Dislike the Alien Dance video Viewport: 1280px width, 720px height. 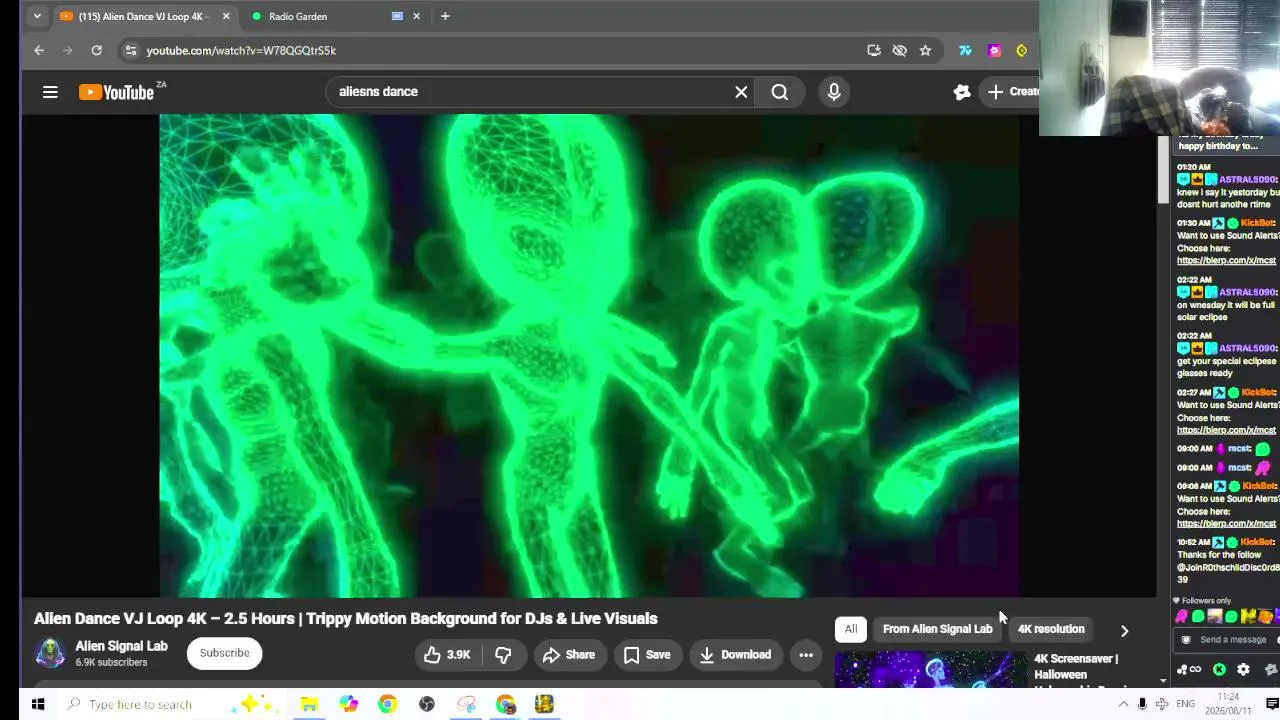tap(504, 655)
